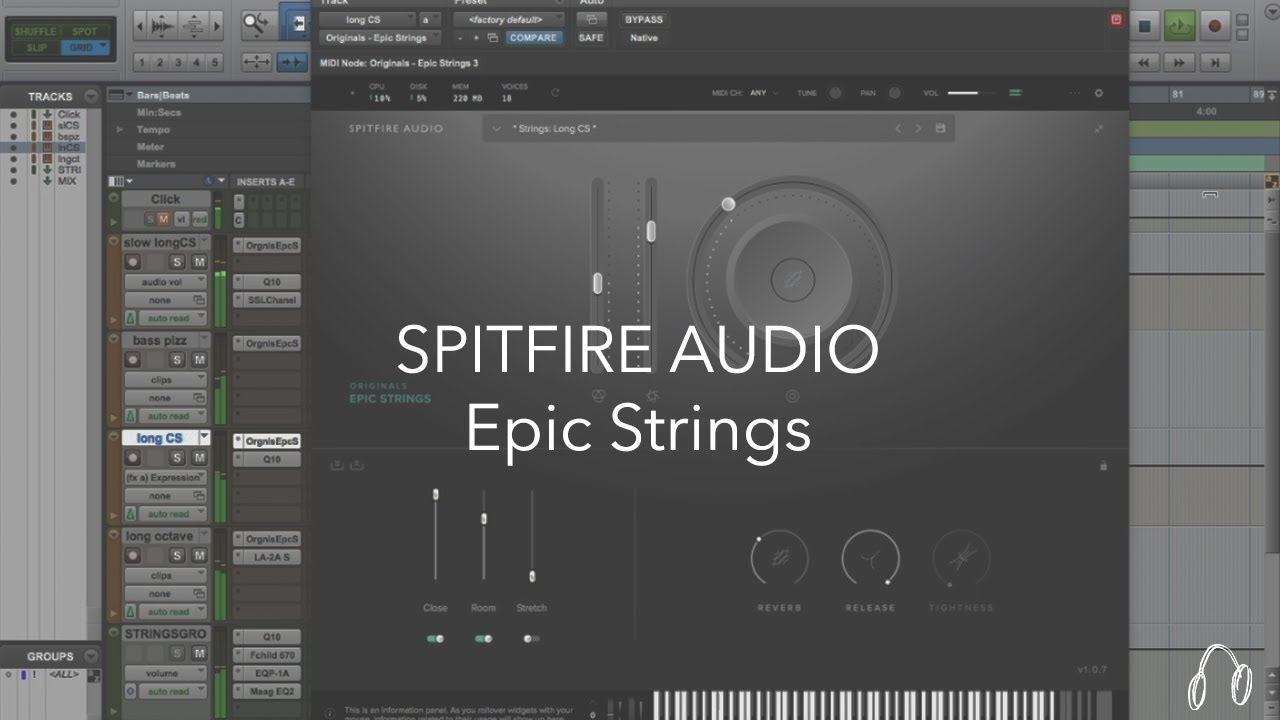Adjust the Close mic fader
The height and width of the screenshot is (720, 1280).
pyautogui.click(x=435, y=494)
